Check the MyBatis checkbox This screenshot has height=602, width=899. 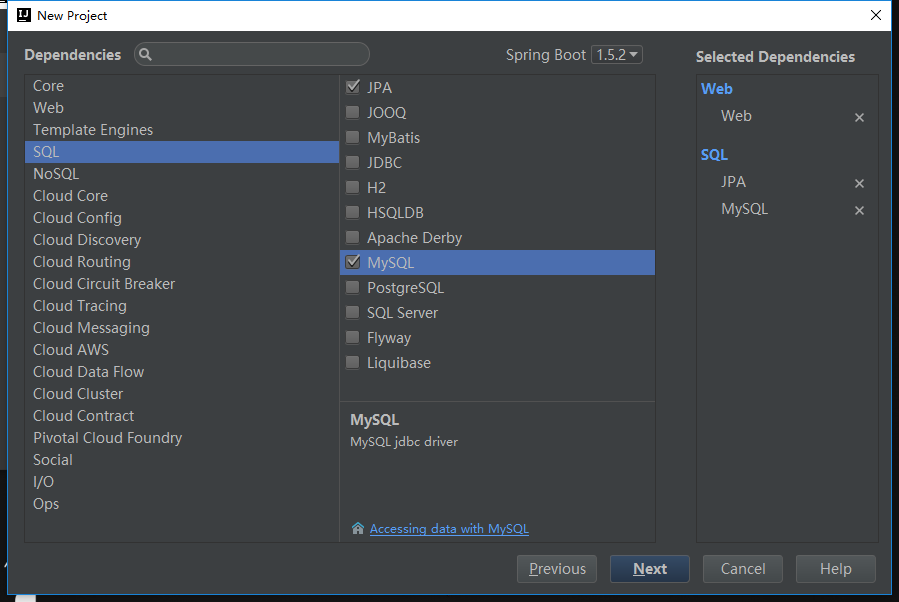click(353, 138)
